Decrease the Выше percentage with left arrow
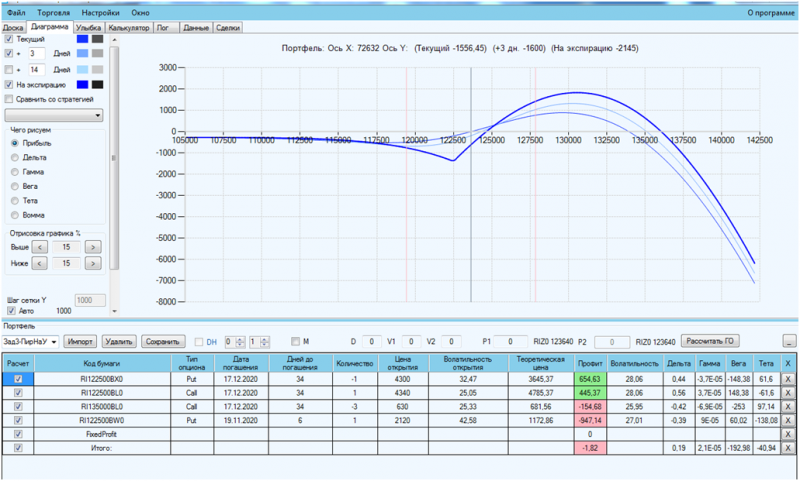The height and width of the screenshot is (481, 800). pyautogui.click(x=40, y=247)
